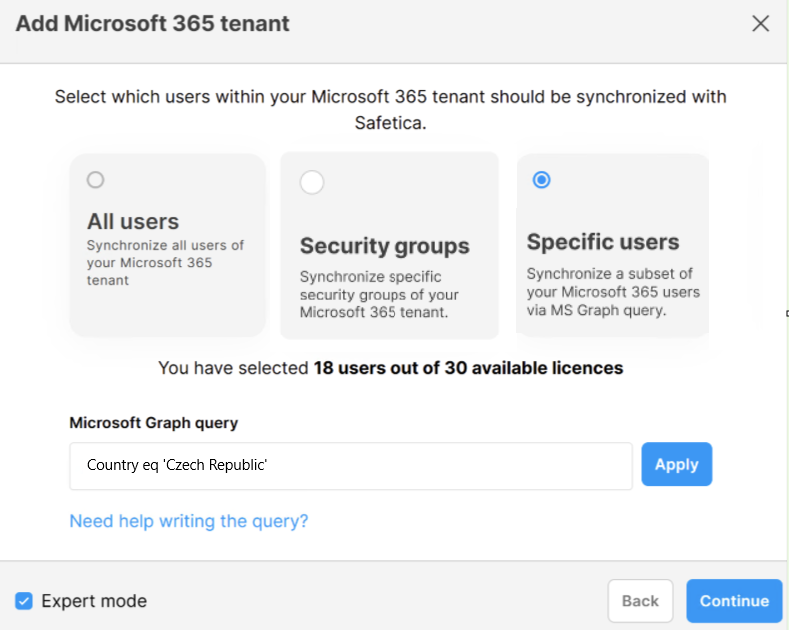Screen dimensions: 789x630
Task: Click the 'Microsoft Graph query' label
Action: pyautogui.click(x=153, y=423)
